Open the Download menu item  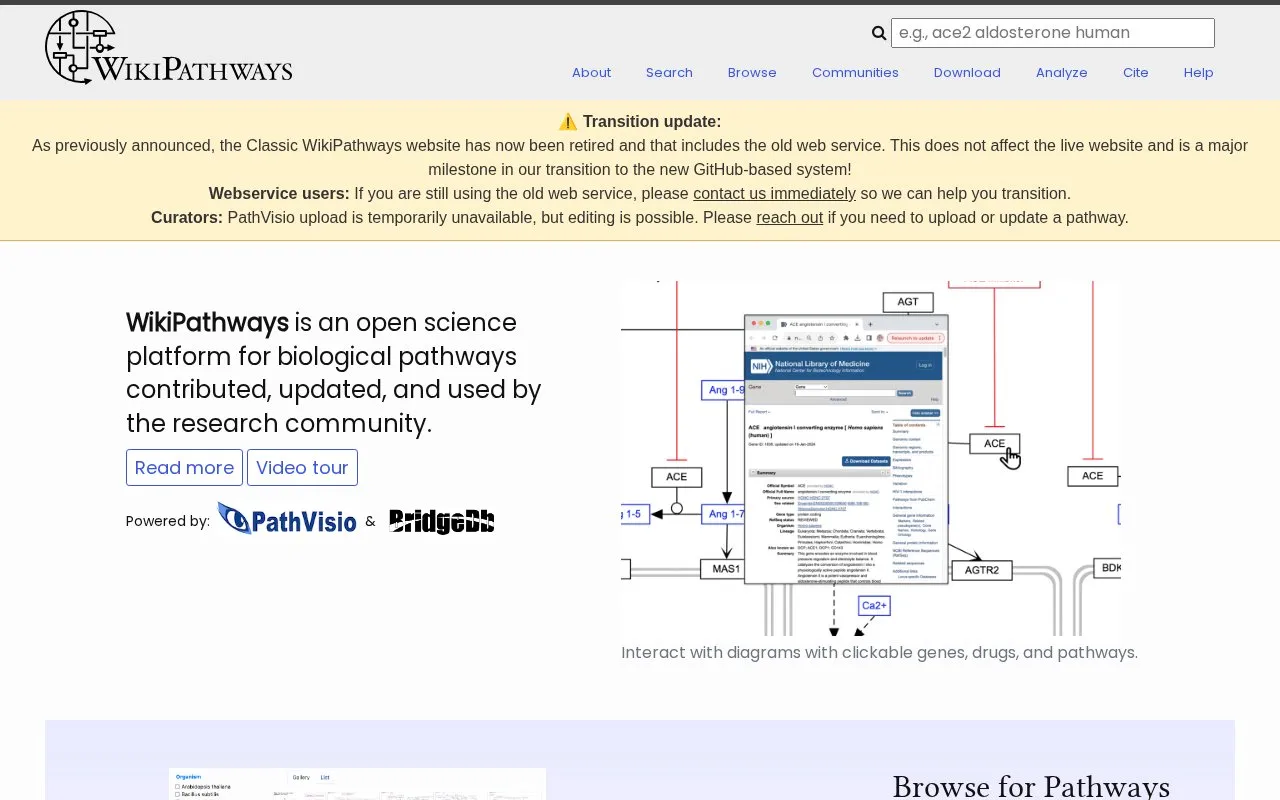[967, 73]
